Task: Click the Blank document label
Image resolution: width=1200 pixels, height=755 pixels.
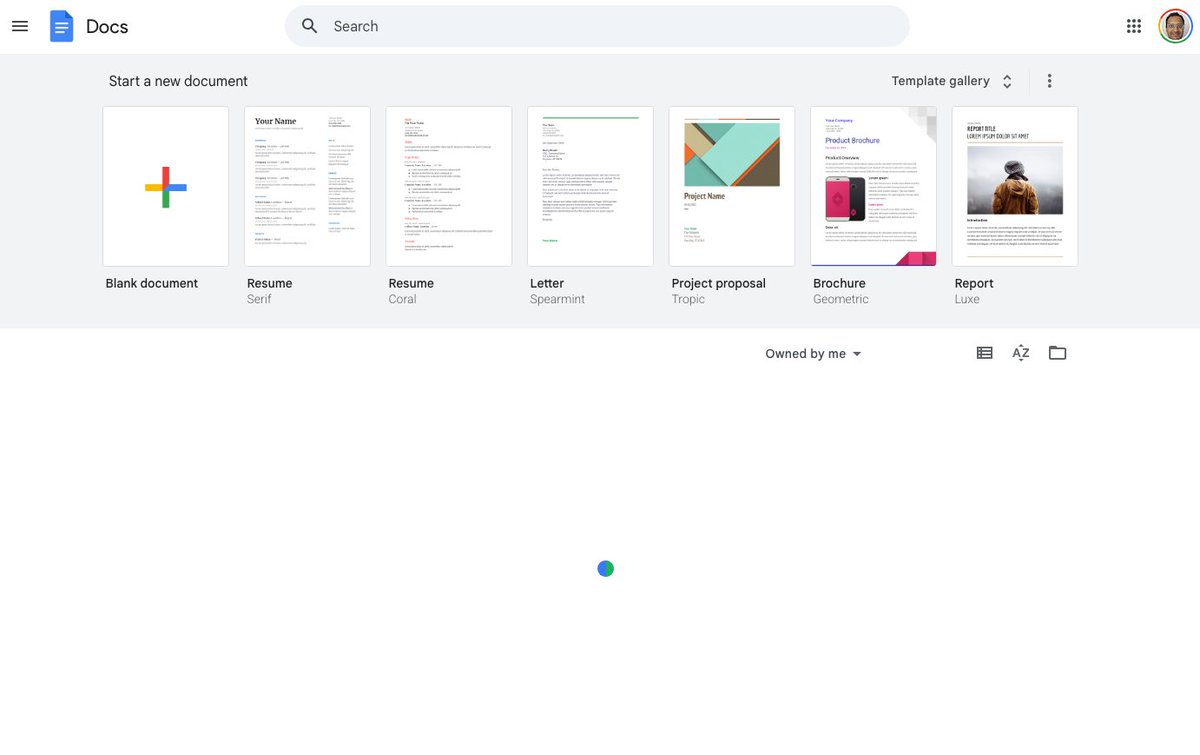Action: pyautogui.click(x=152, y=283)
